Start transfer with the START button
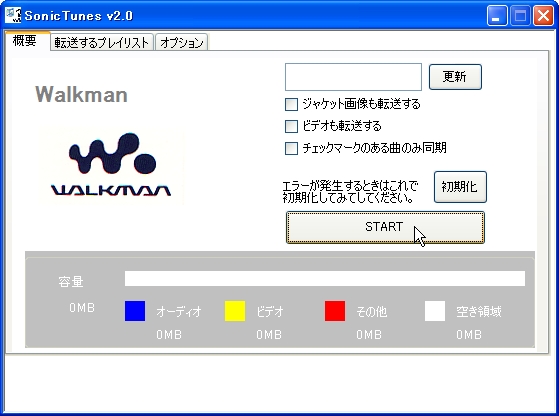The height and width of the screenshot is (416, 559). [x=385, y=227]
